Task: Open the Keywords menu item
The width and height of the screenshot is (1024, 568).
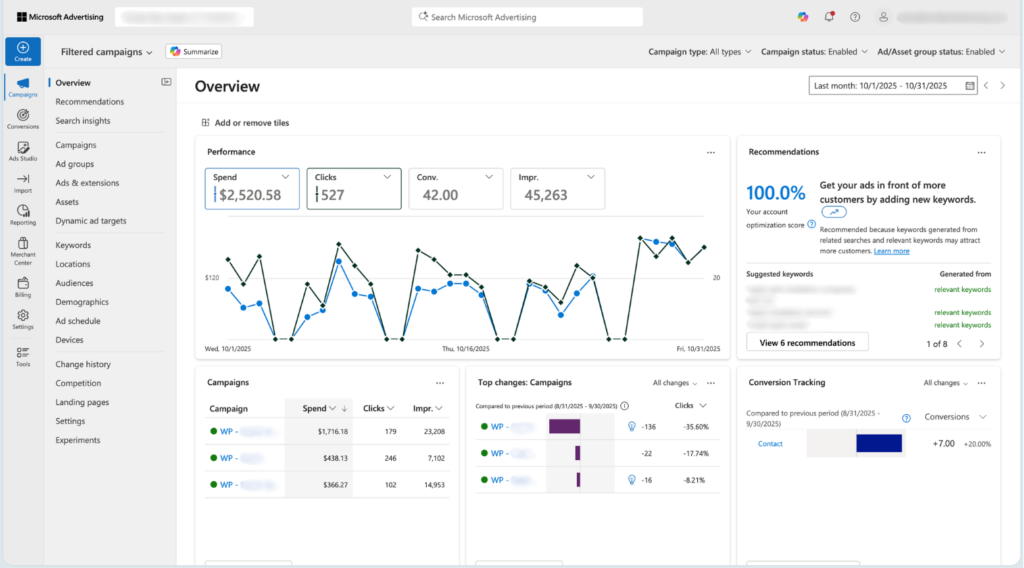Action: [x=73, y=245]
